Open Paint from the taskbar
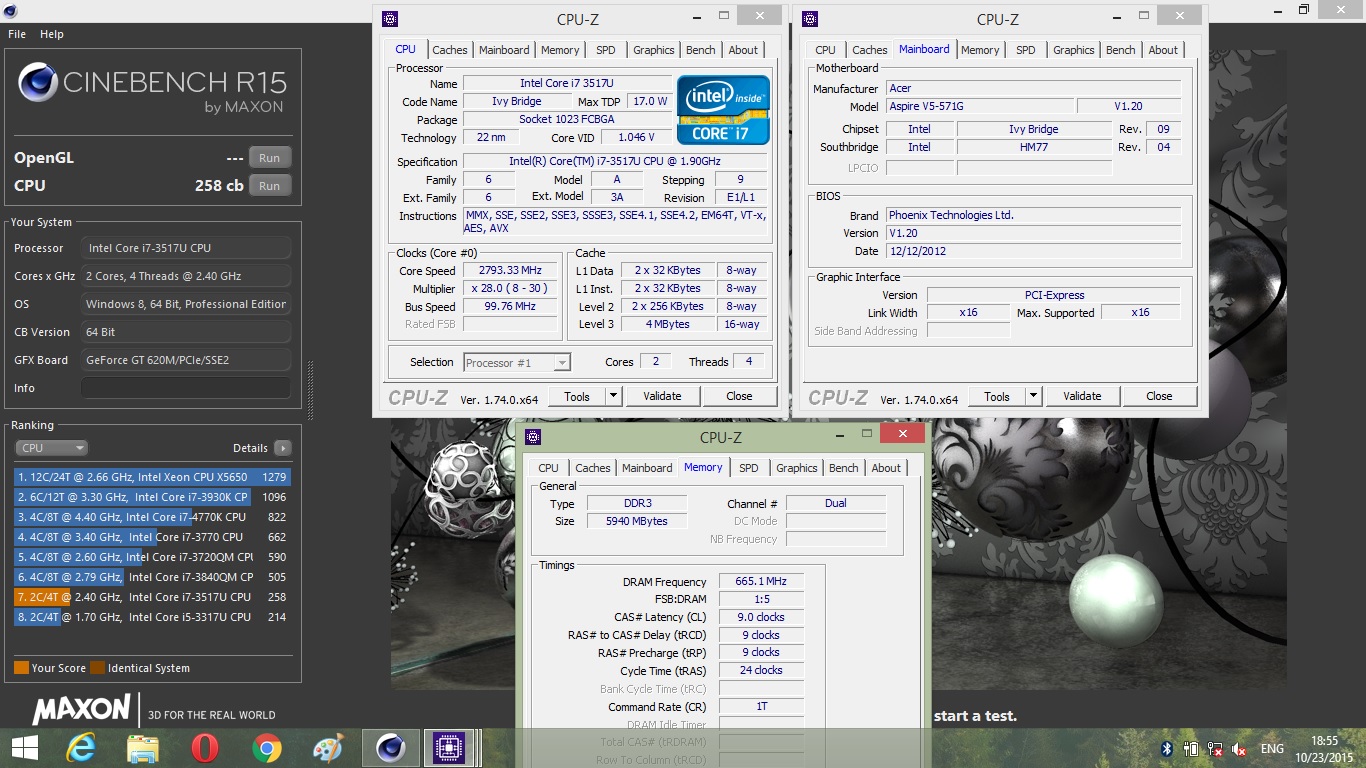This screenshot has width=1366, height=768. 328,748
